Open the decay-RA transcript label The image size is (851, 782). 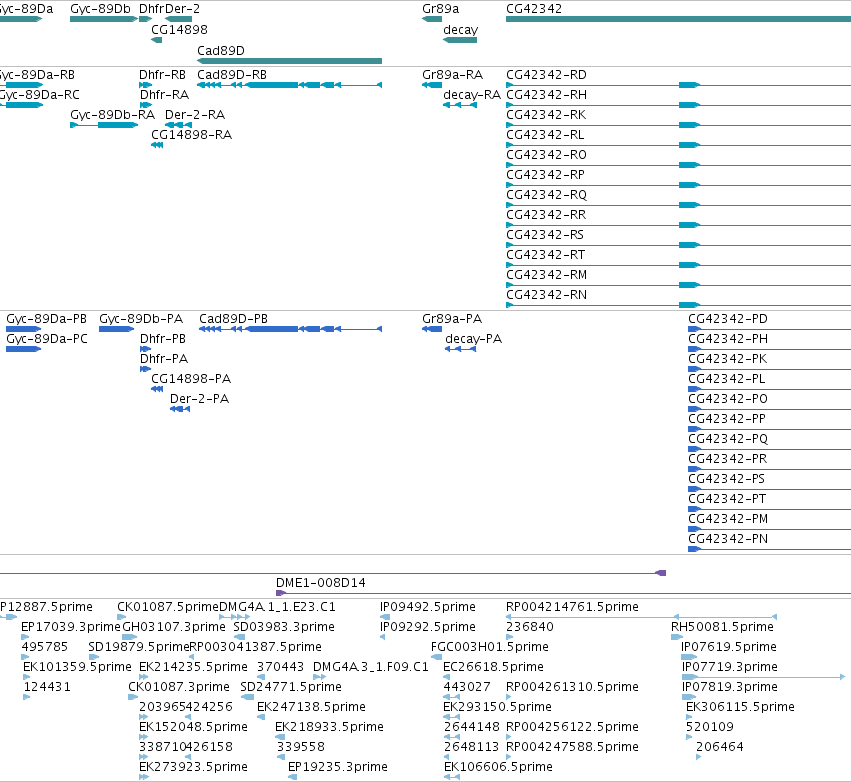[x=472, y=94]
